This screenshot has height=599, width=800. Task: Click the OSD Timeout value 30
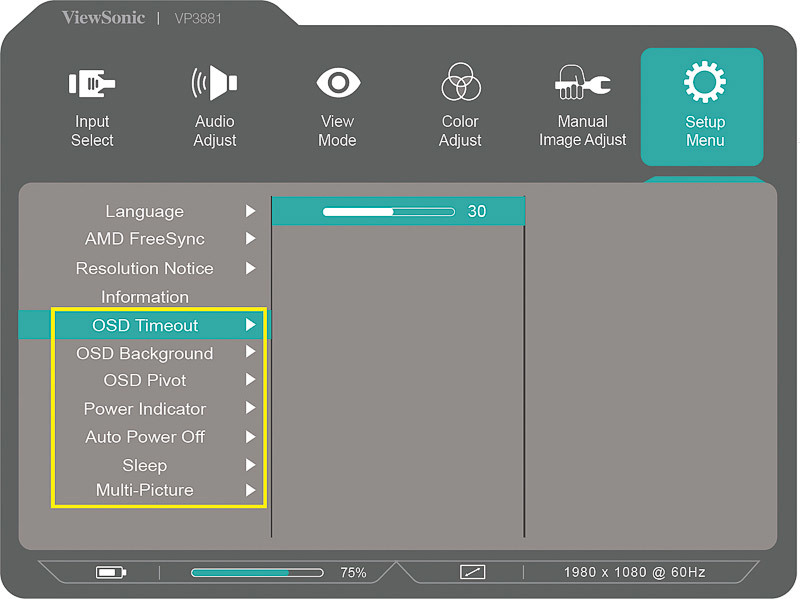477,211
